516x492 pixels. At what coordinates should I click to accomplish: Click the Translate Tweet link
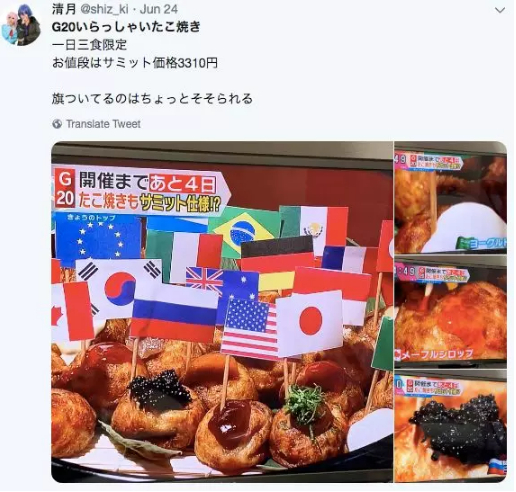pos(103,124)
